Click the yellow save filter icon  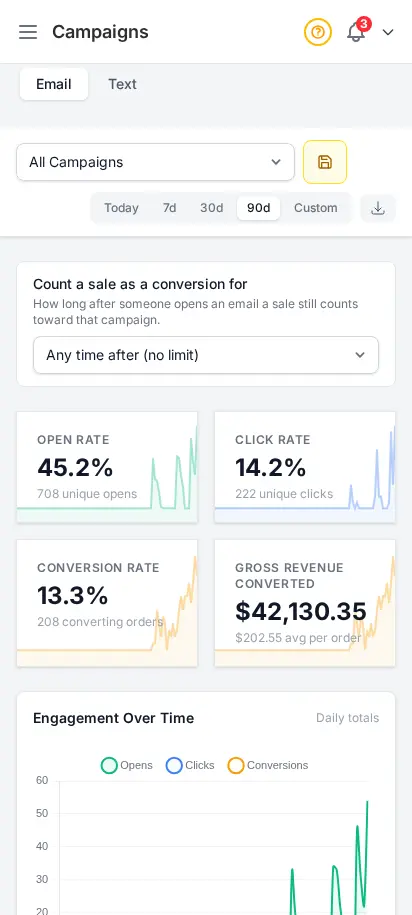click(325, 162)
